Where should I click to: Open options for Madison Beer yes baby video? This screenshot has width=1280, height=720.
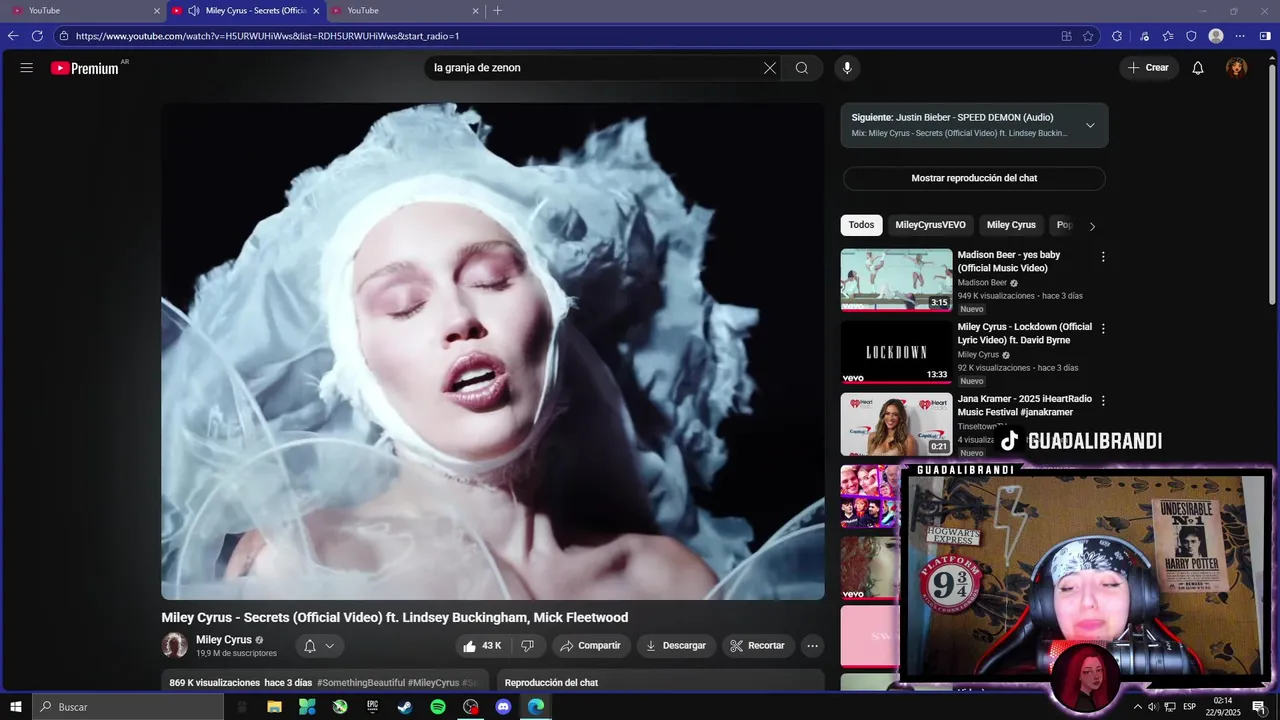[x=1103, y=257]
